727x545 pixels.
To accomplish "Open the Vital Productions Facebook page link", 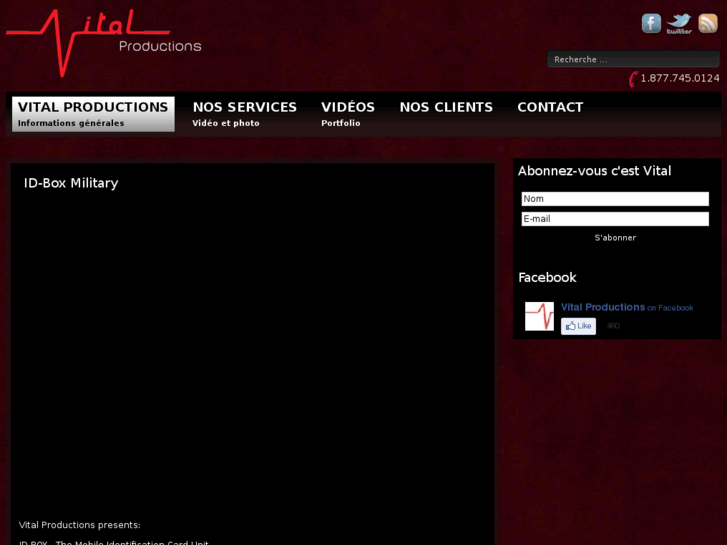I will coord(602,307).
